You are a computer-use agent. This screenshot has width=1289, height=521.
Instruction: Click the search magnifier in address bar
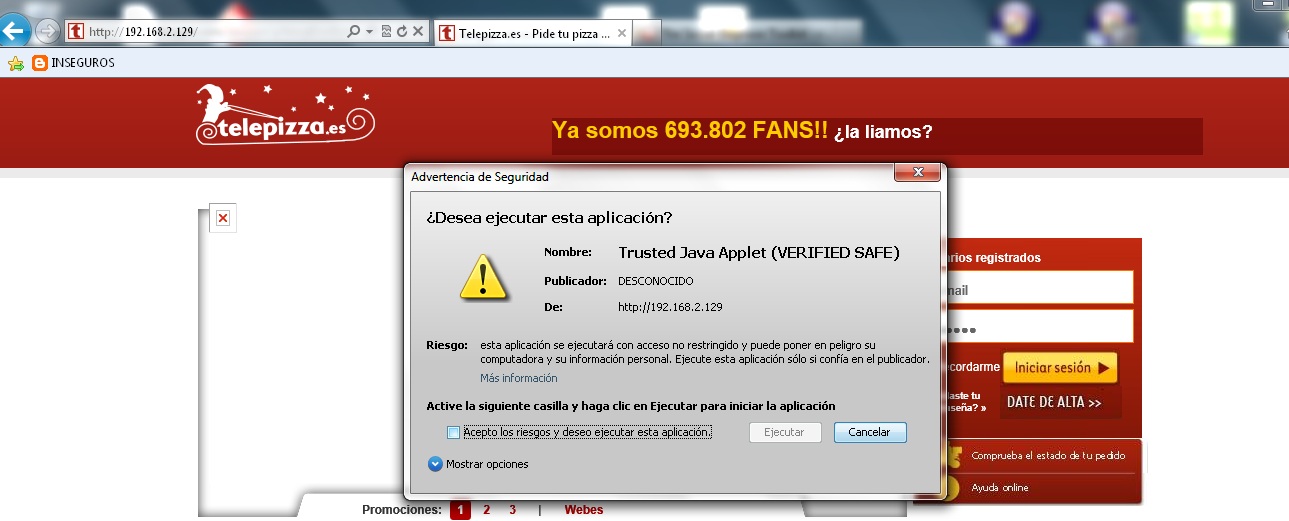pos(353,32)
